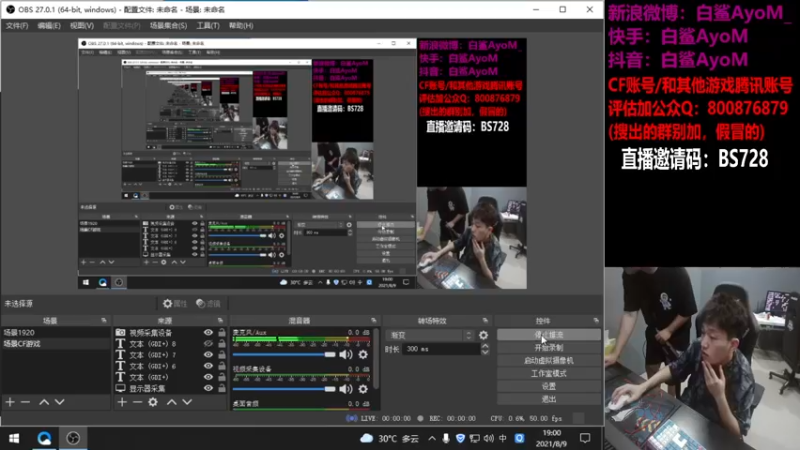The width and height of the screenshot is (800, 450).
Task: Hide the 文本 (GDI+) 6 source
Action: (208, 366)
